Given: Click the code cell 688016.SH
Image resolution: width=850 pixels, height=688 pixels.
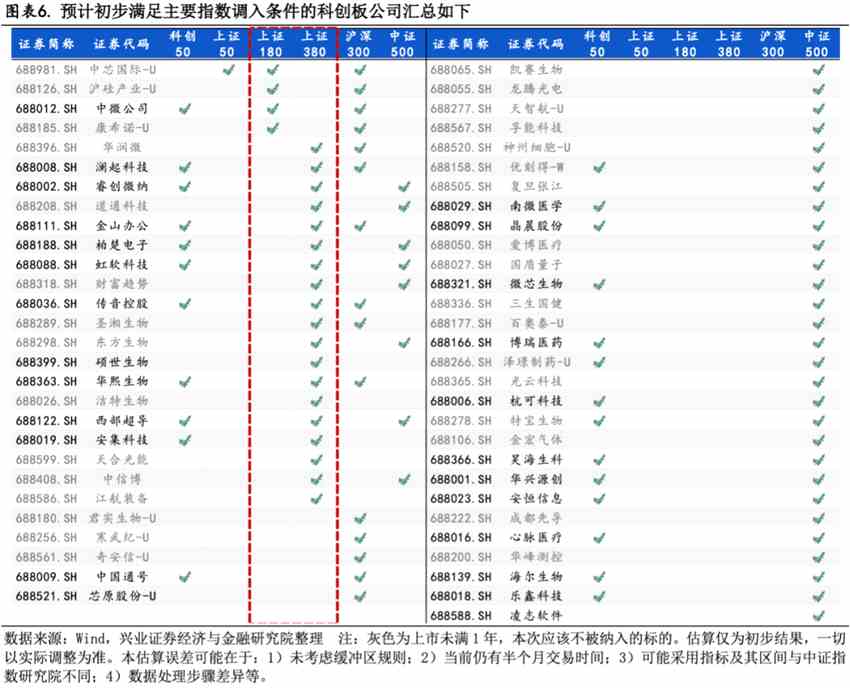Looking at the screenshot, I should point(461,538).
